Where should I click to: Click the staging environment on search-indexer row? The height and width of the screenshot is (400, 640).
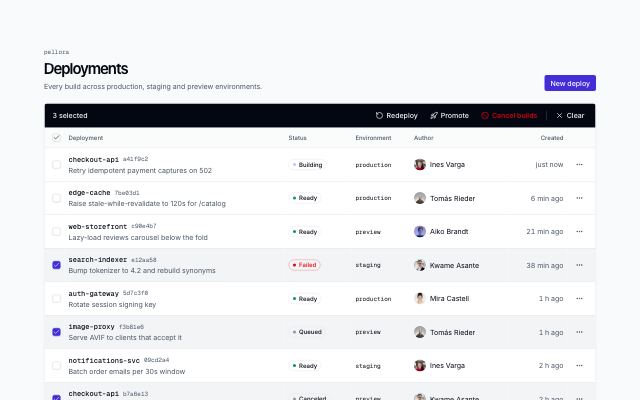click(368, 265)
